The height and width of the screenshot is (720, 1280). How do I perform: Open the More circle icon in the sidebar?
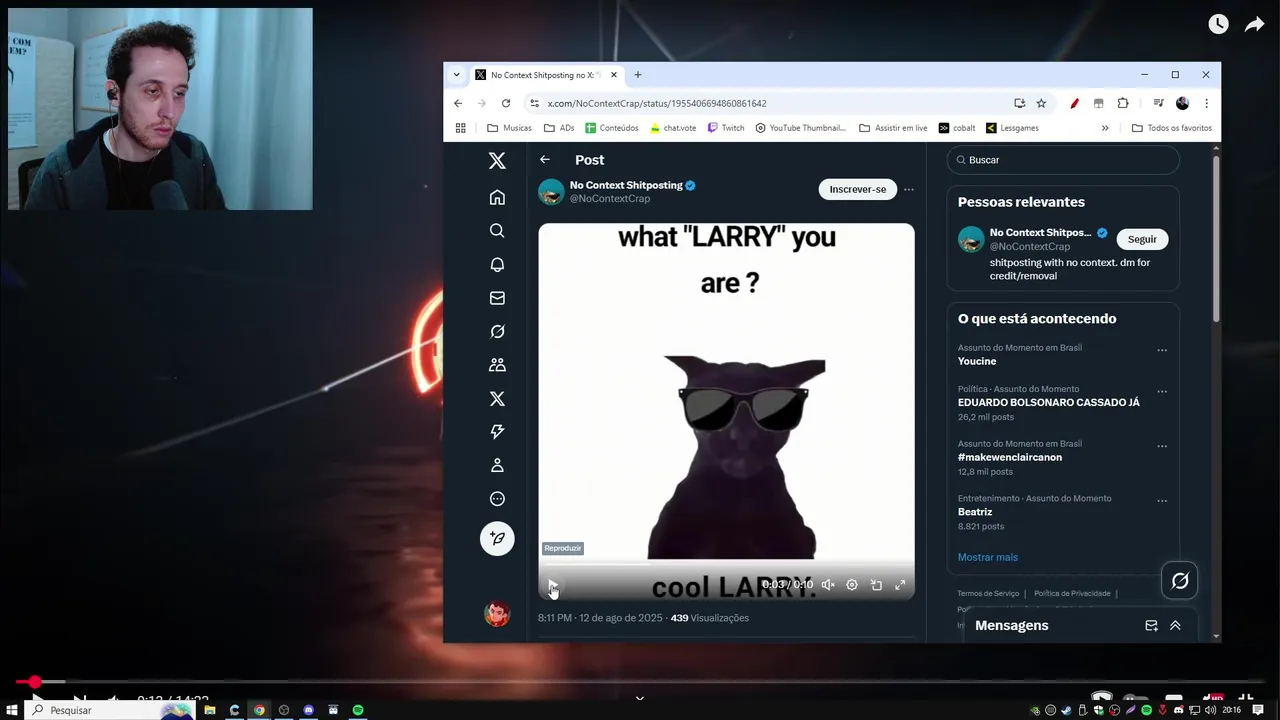coord(497,499)
